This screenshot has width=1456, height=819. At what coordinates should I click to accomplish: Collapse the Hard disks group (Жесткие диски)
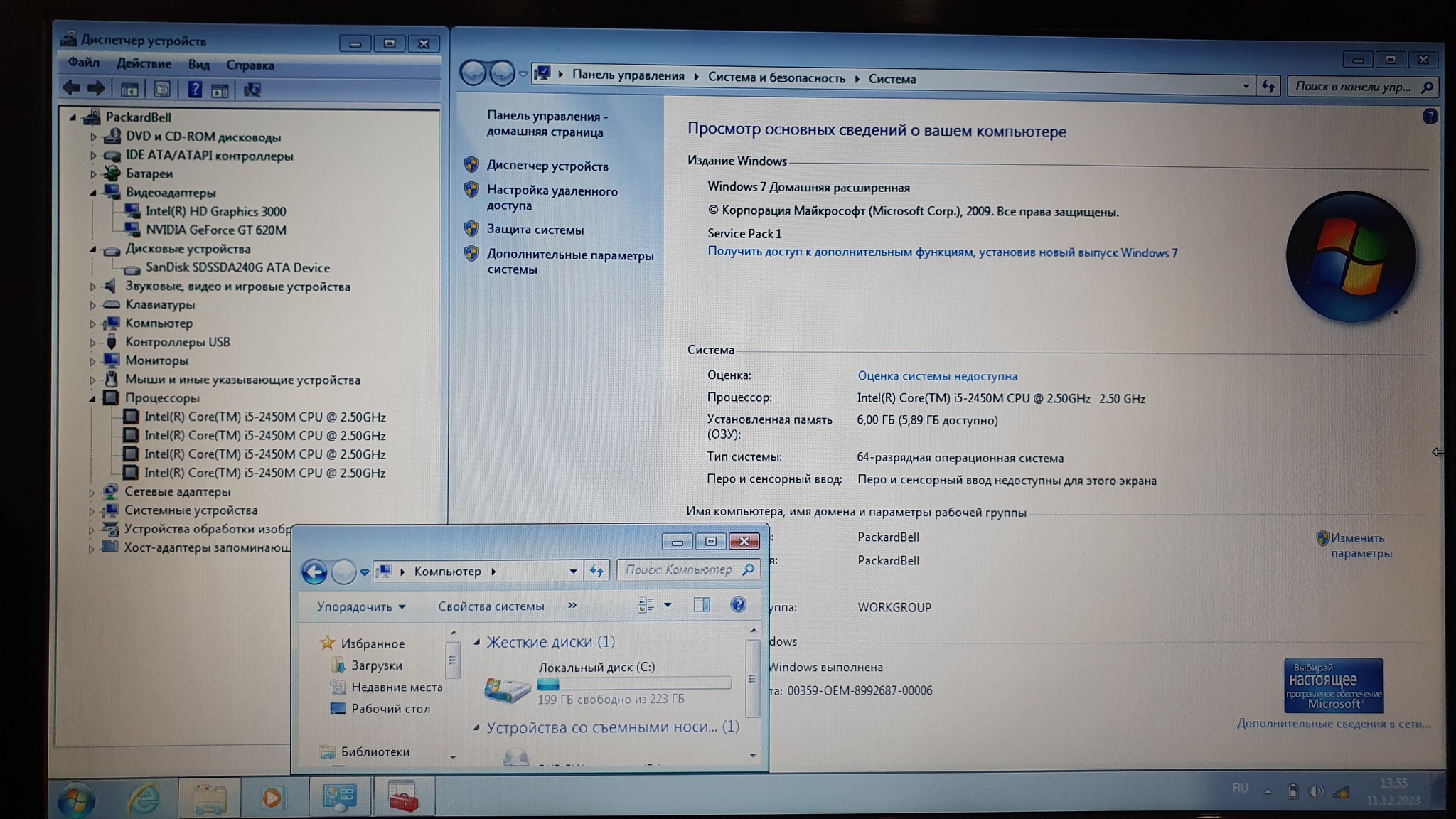point(476,642)
